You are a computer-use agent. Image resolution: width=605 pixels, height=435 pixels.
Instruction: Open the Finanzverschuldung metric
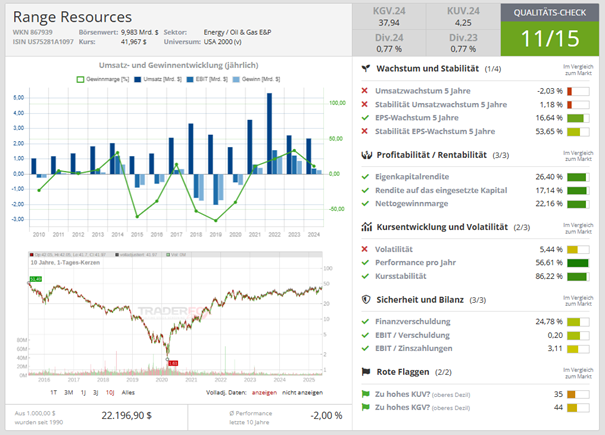pos(413,322)
